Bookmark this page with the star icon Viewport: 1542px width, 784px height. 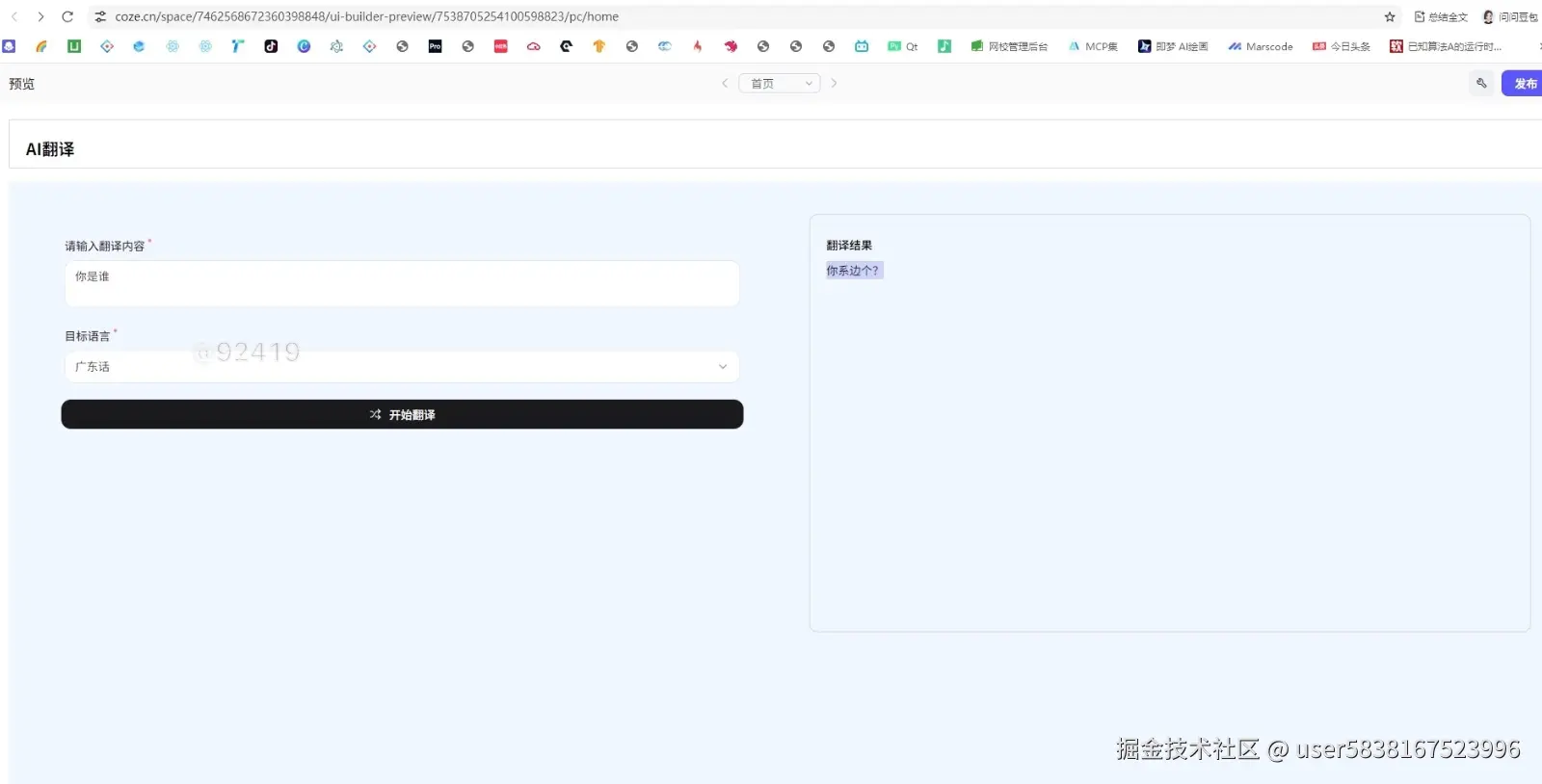1390,16
